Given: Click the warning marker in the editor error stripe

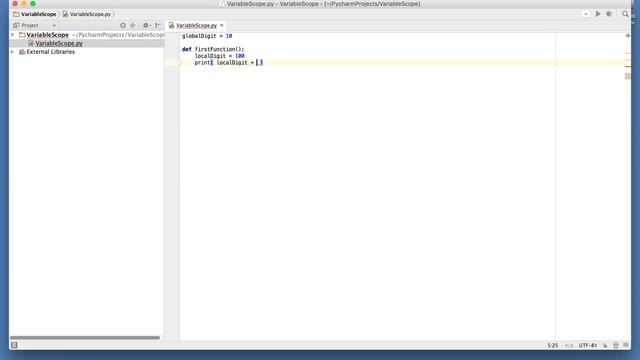Looking at the screenshot, I should tap(628, 76).
